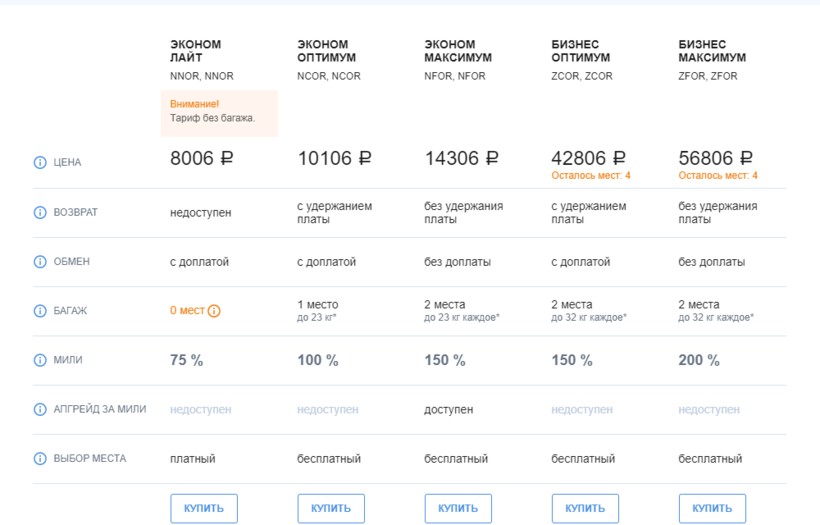
Task: Click the orange info icon near 0 мест
Action: pyautogui.click(x=214, y=311)
